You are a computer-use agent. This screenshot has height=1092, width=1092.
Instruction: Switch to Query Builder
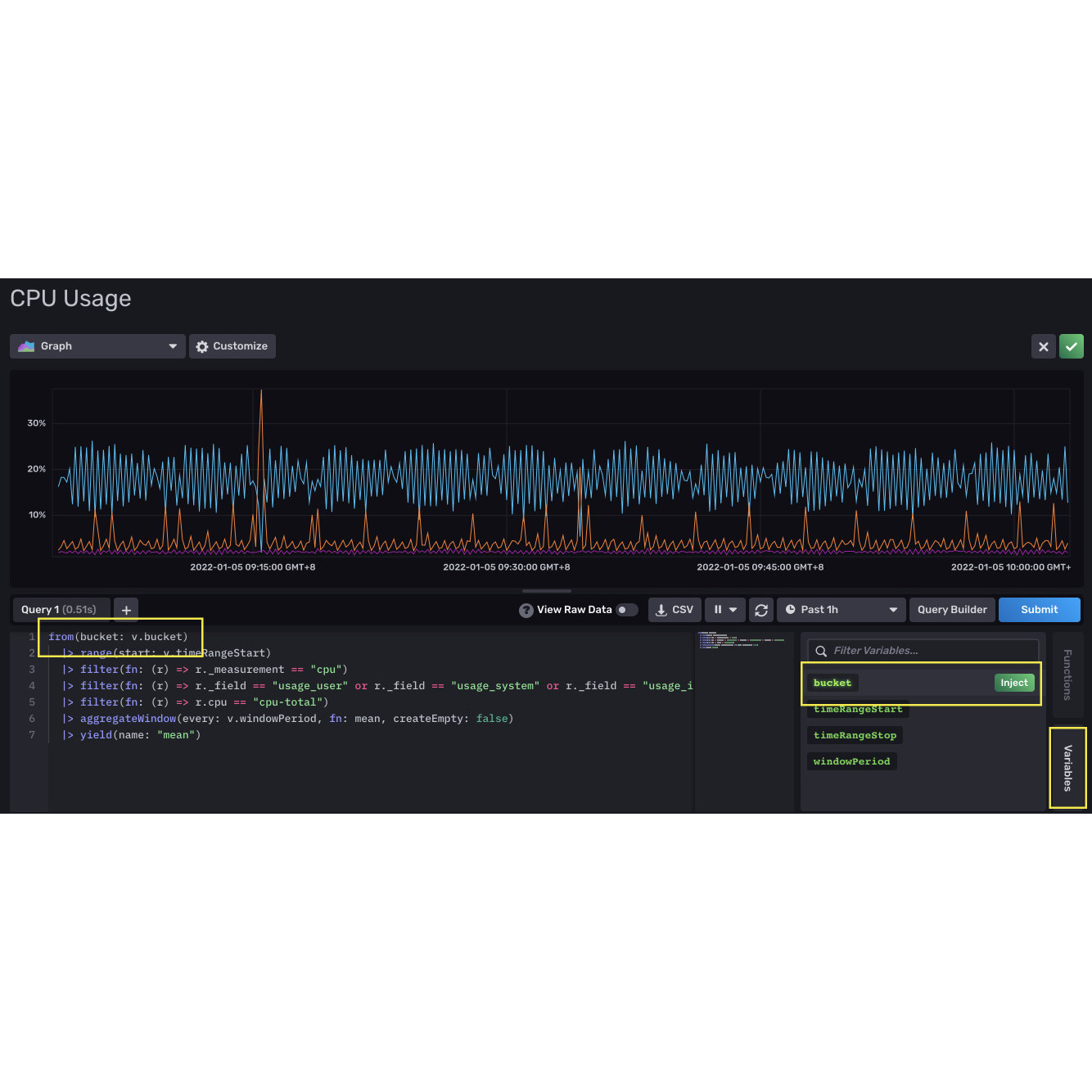952,610
